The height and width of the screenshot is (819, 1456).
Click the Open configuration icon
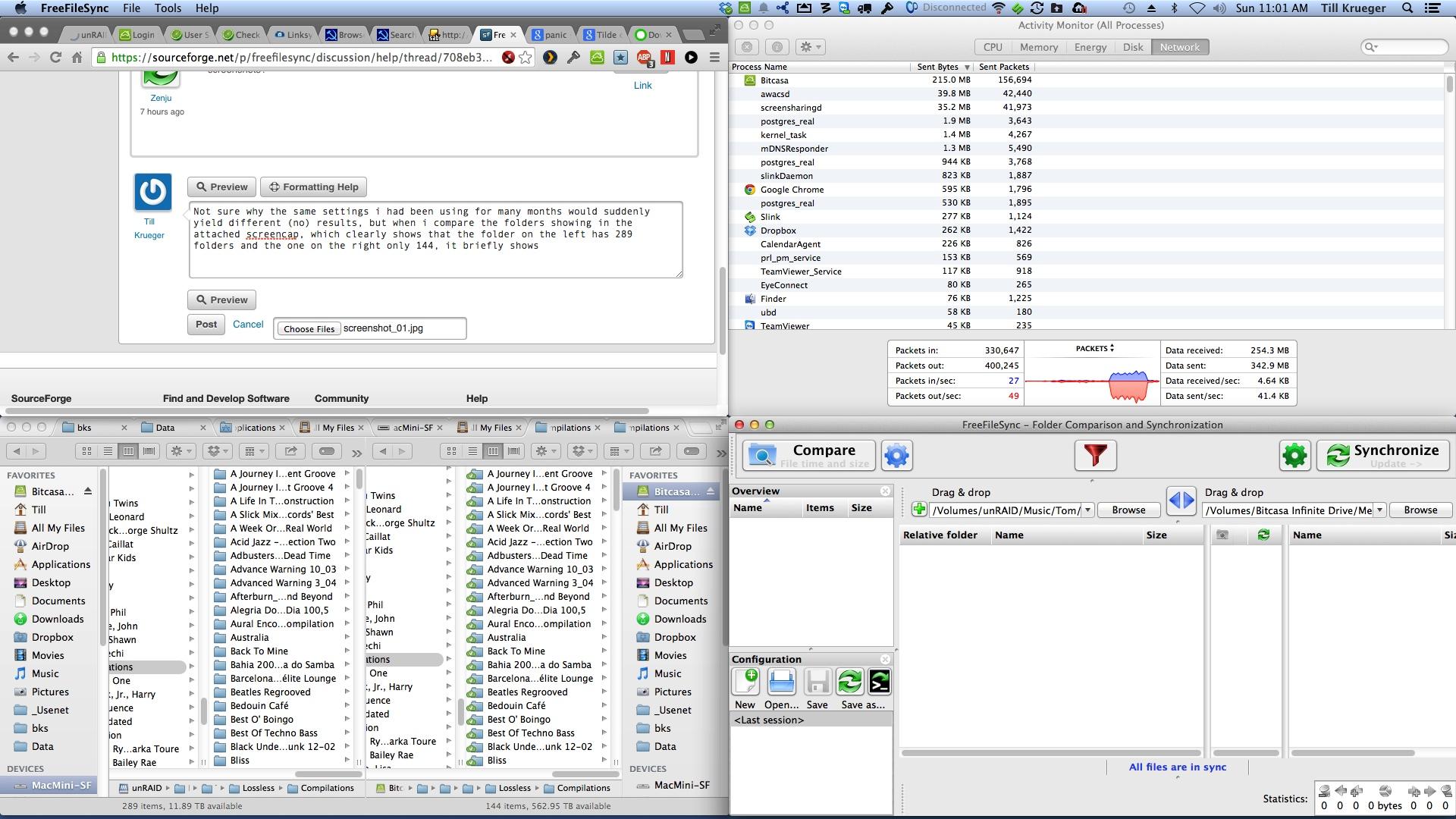pos(781,682)
